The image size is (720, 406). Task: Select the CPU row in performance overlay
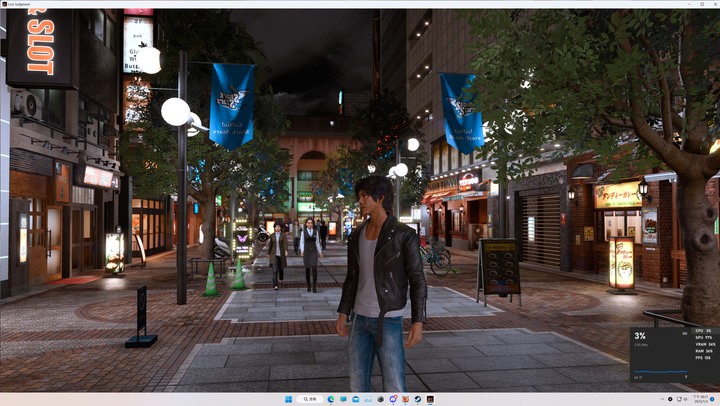click(x=705, y=331)
